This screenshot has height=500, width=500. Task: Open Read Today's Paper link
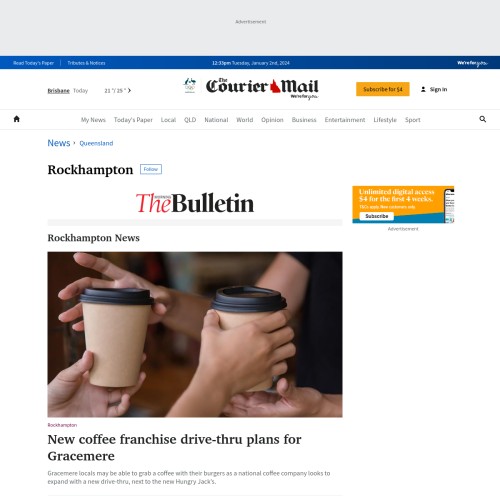click(x=33, y=63)
